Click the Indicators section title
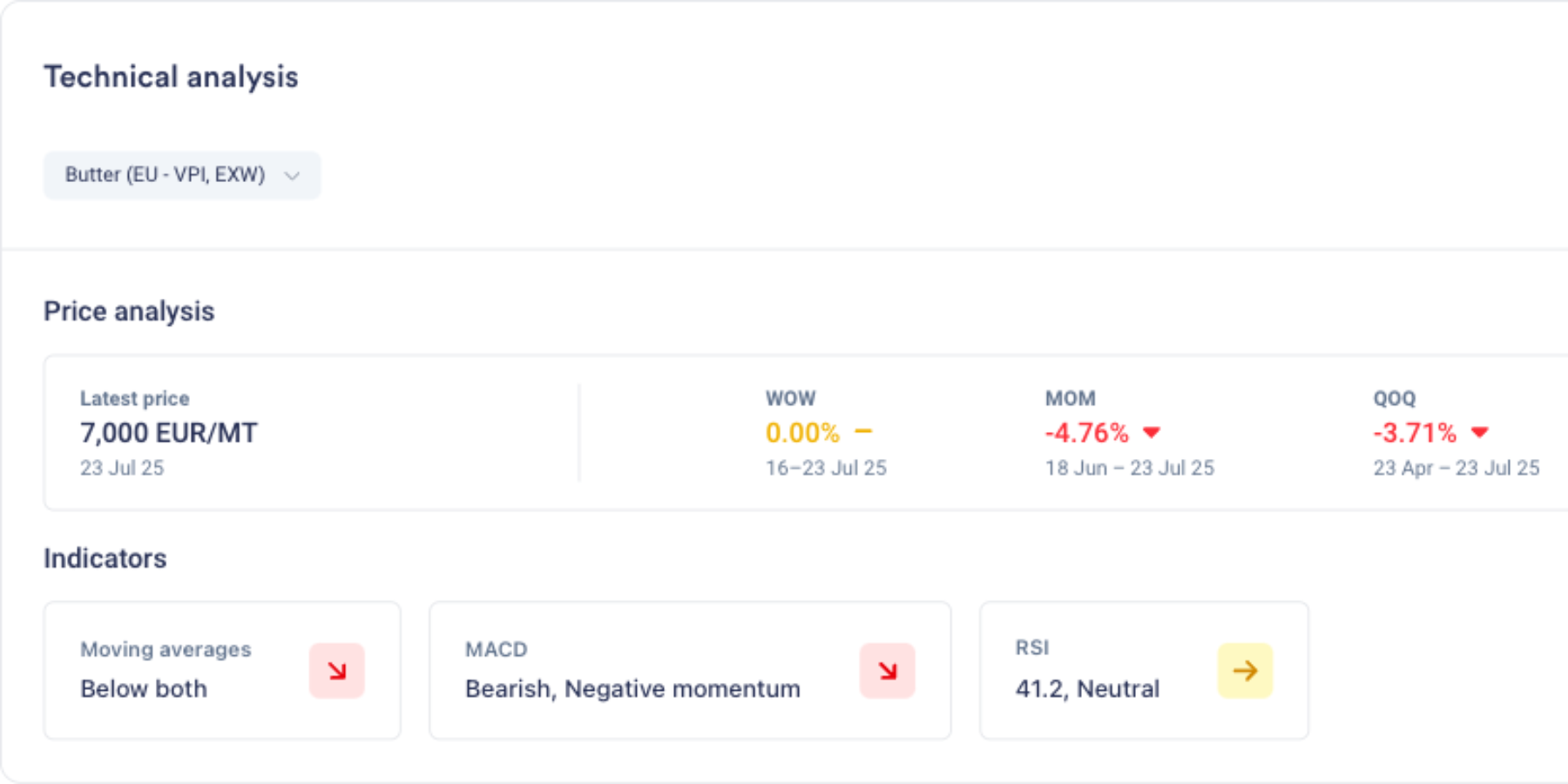Viewport: 1568px width, 784px height. click(105, 558)
